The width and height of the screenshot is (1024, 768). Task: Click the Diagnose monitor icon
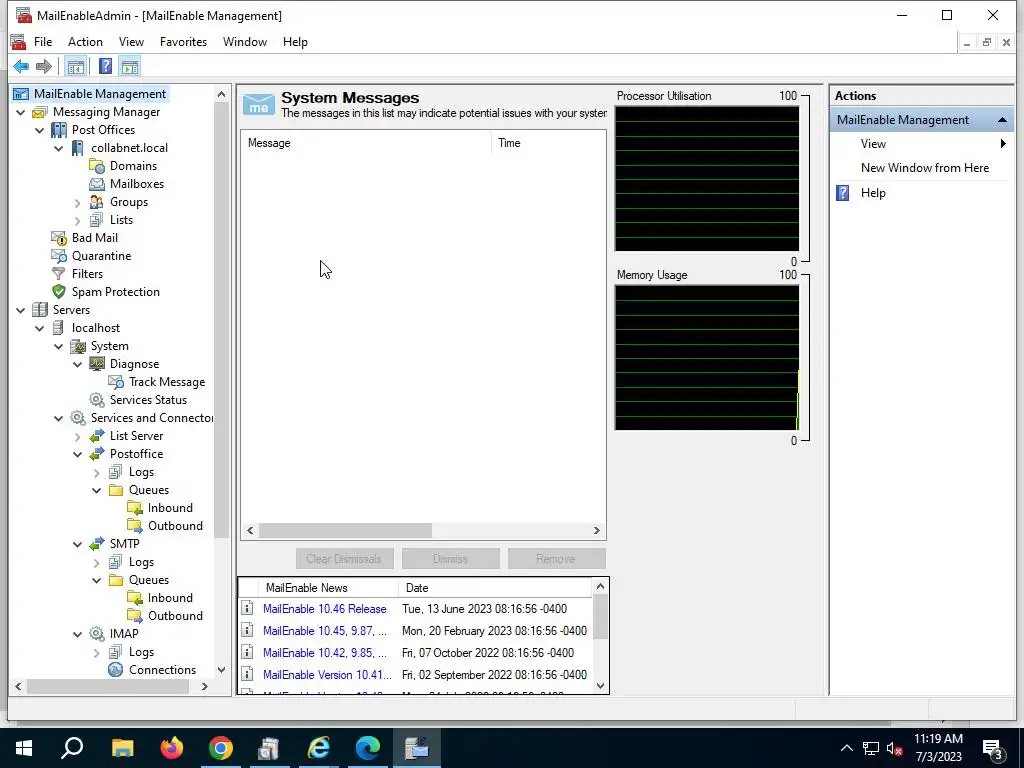coord(97,364)
